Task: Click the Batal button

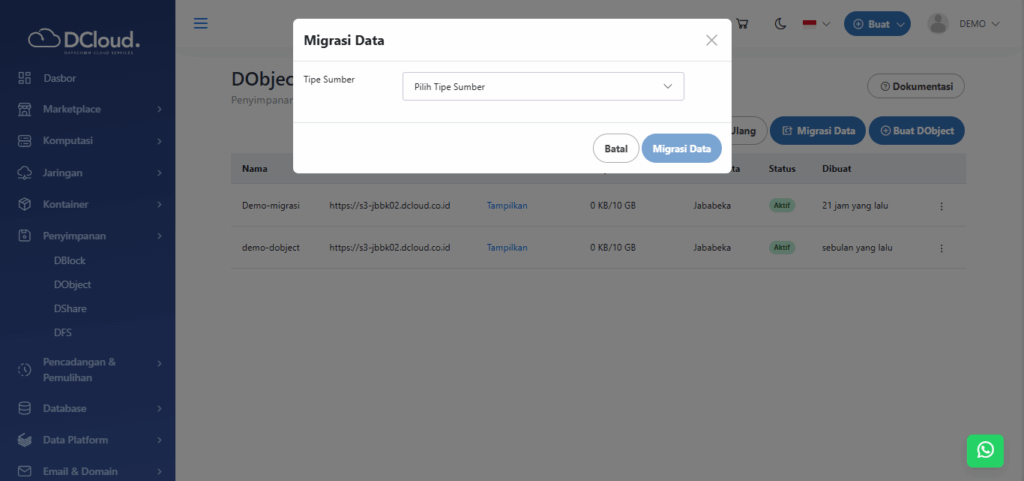Action: click(615, 149)
